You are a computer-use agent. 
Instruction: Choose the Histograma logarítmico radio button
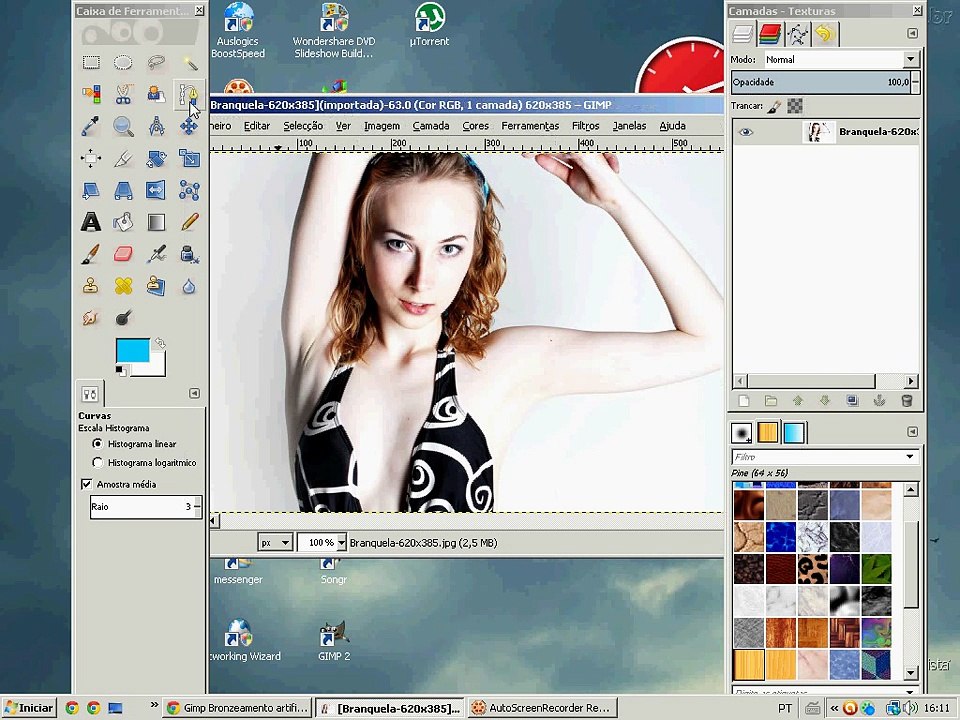point(97,462)
